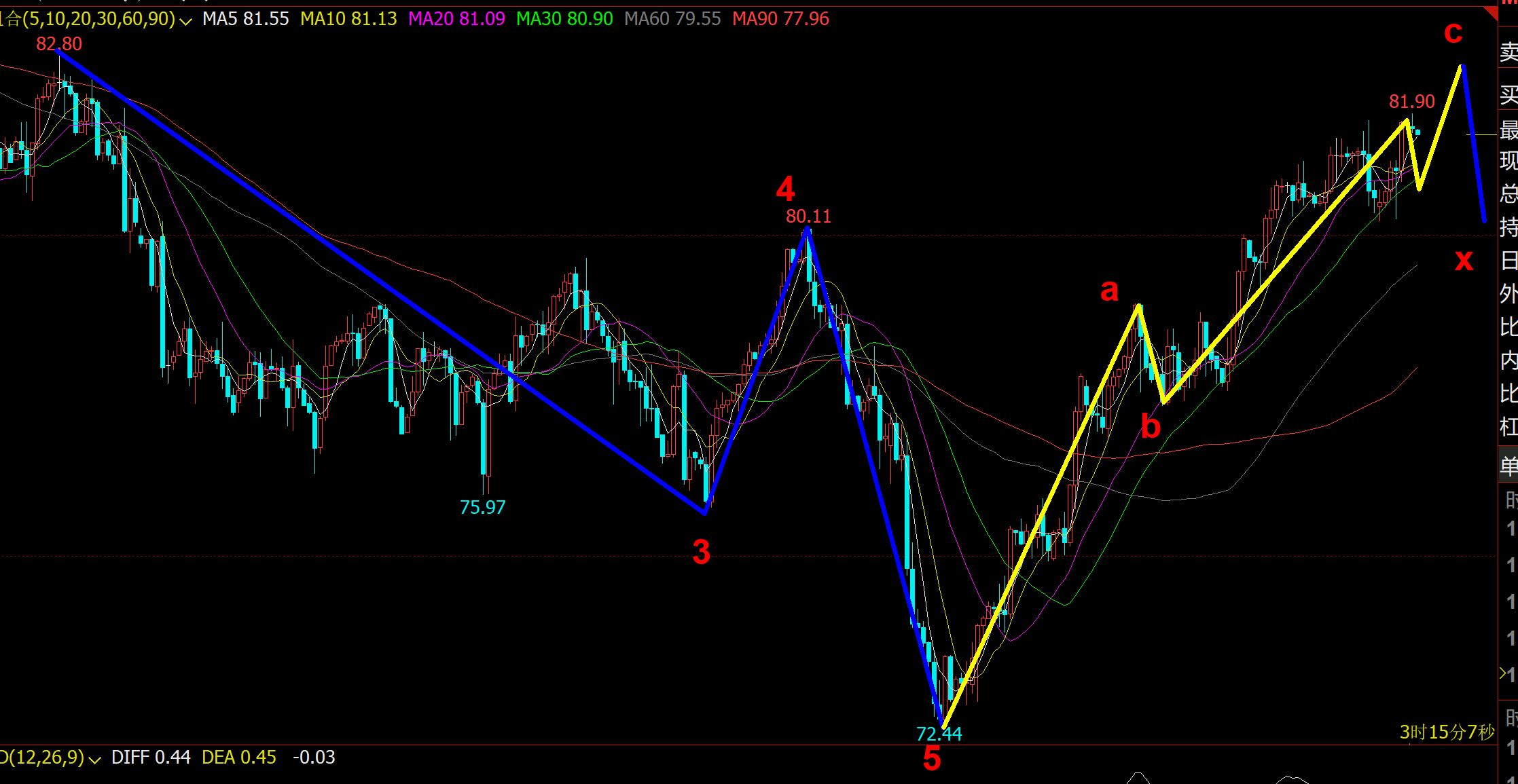Click the MACD value -0.03

tap(314, 758)
